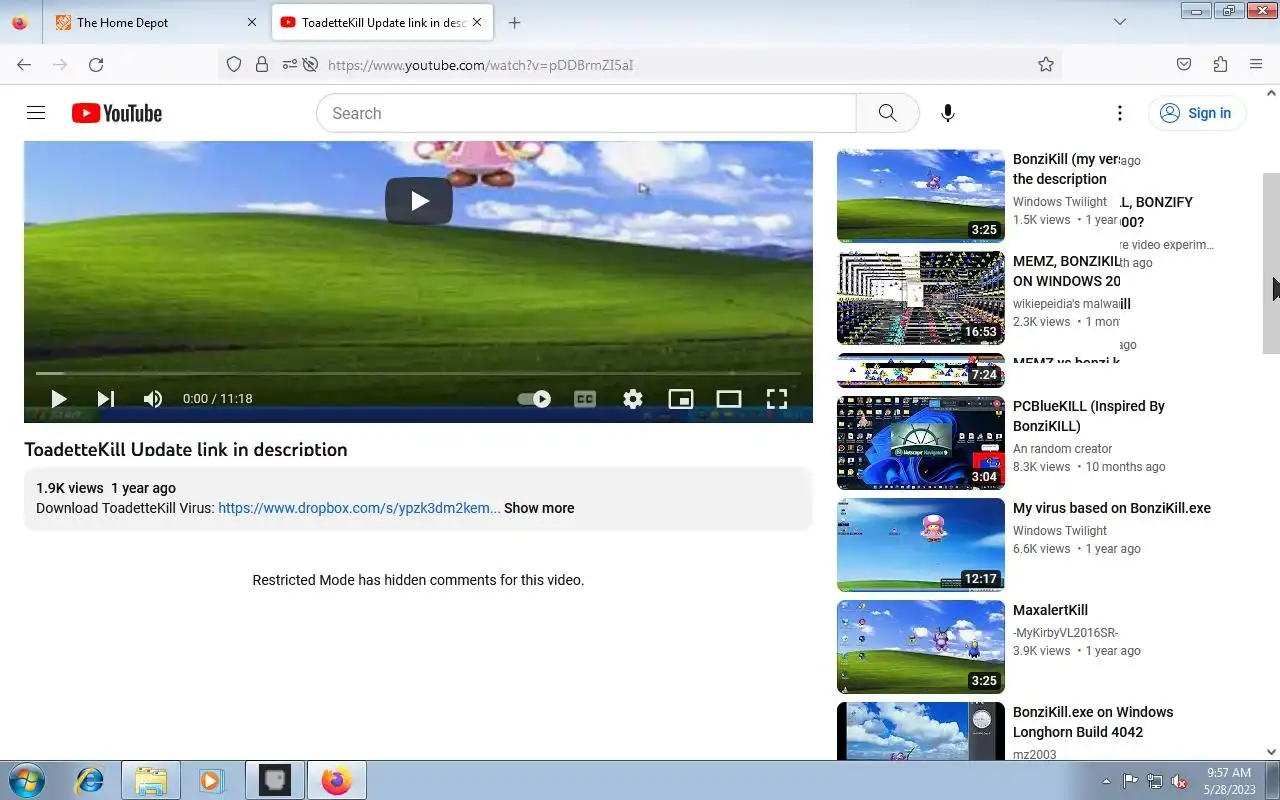Open a new browser tab
The width and height of the screenshot is (1280, 800).
514,22
